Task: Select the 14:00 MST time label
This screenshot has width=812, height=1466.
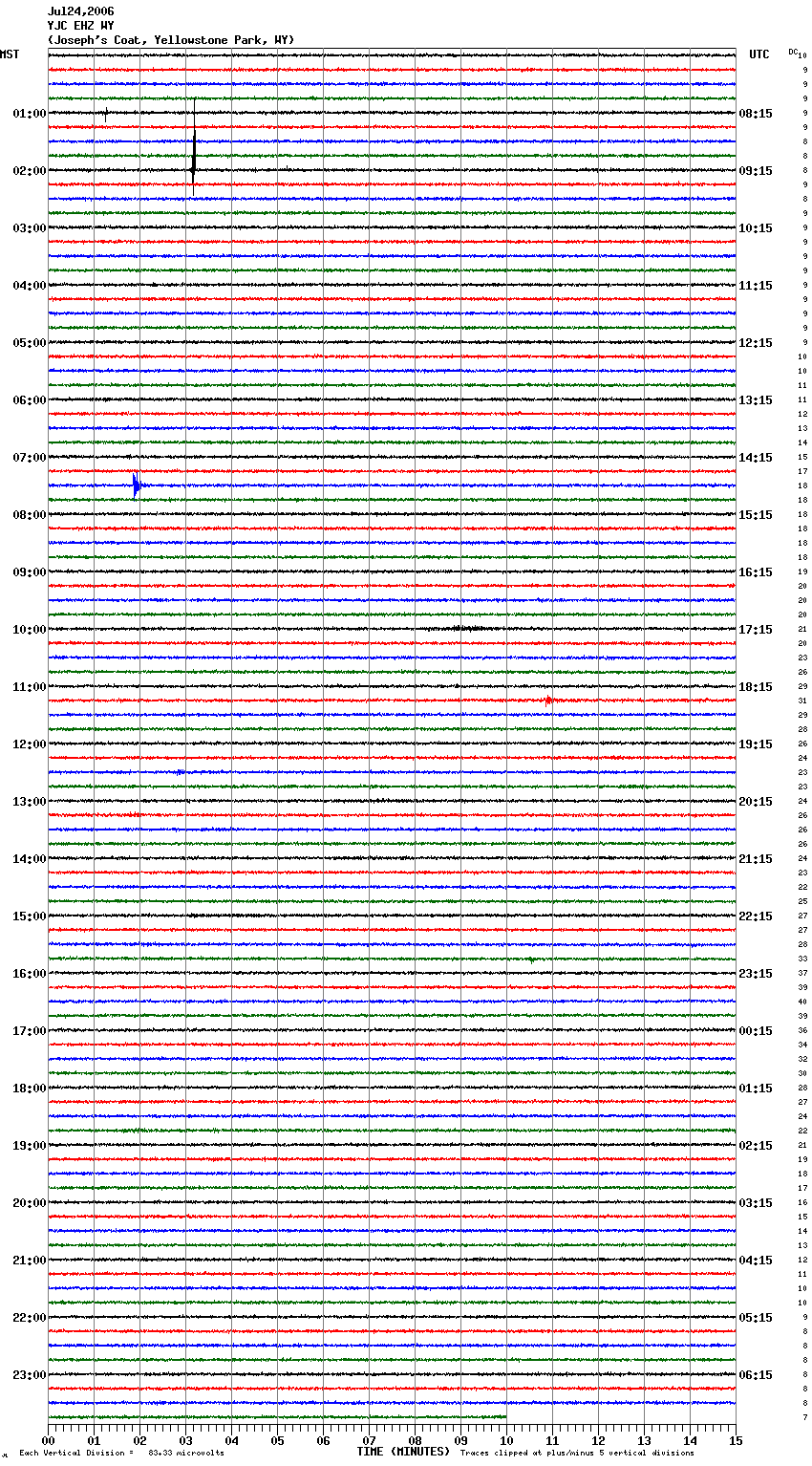Action: coord(30,859)
